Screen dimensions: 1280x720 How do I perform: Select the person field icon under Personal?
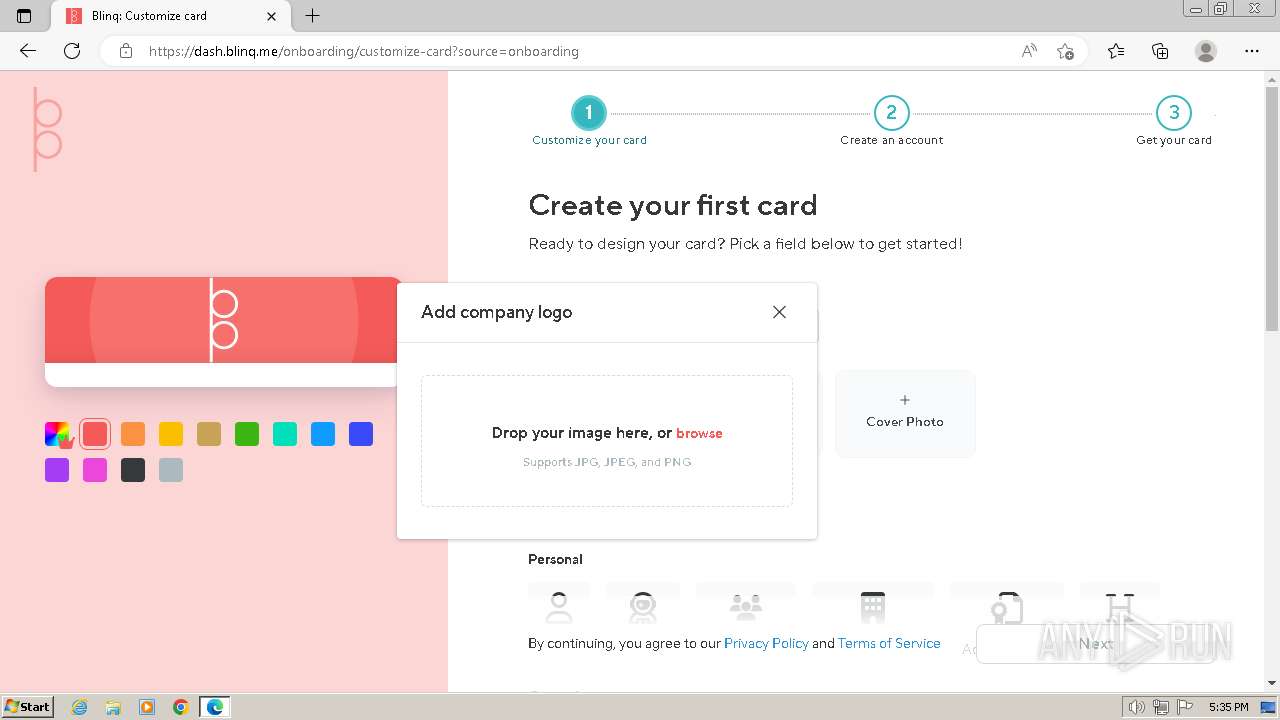(559, 607)
